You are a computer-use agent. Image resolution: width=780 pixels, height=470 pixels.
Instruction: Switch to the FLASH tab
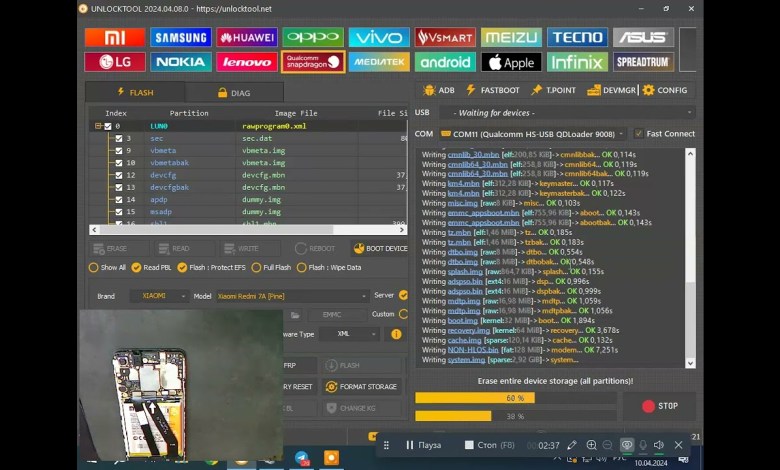(x=135, y=92)
